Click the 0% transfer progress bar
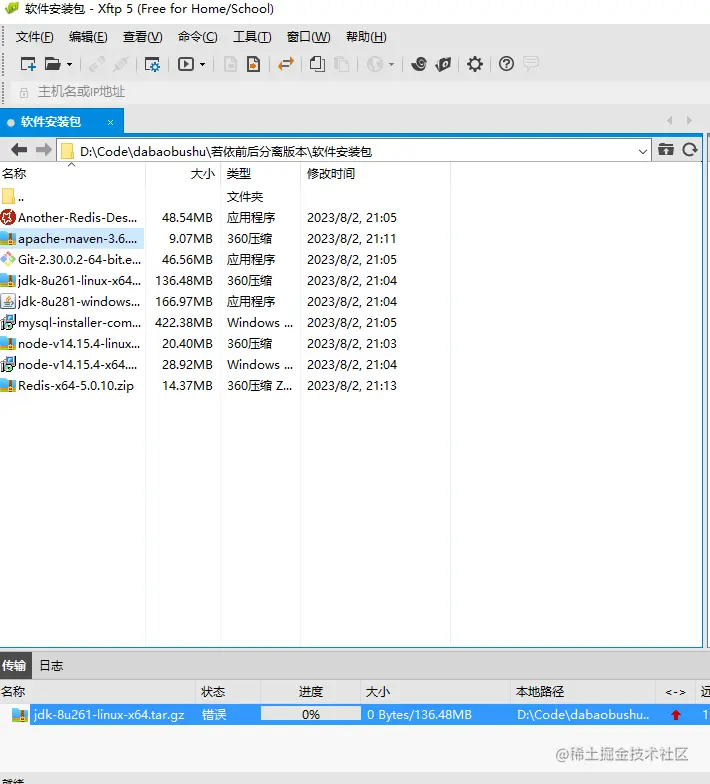Image resolution: width=710 pixels, height=784 pixels. [x=310, y=714]
